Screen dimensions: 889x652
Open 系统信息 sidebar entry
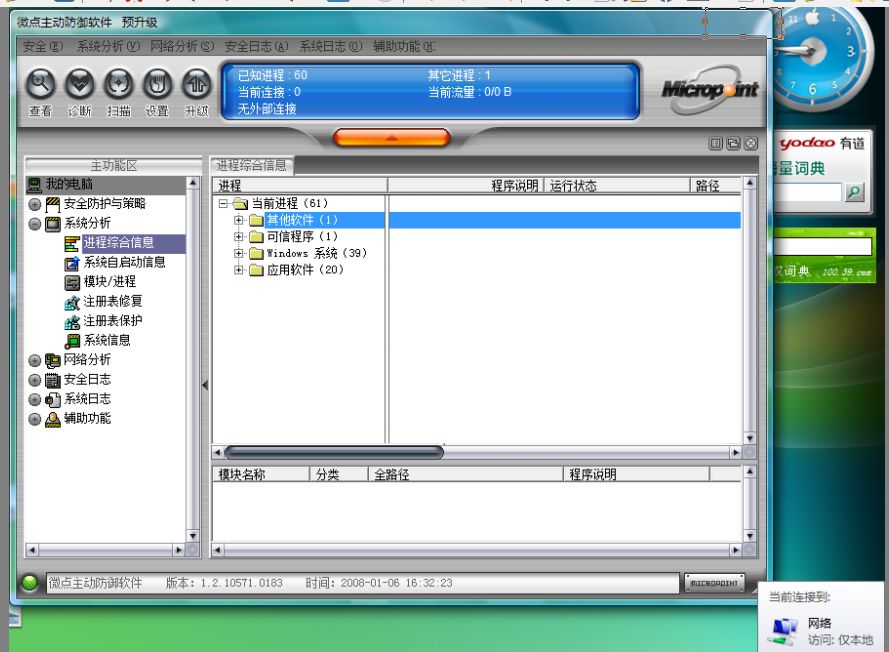(107, 340)
